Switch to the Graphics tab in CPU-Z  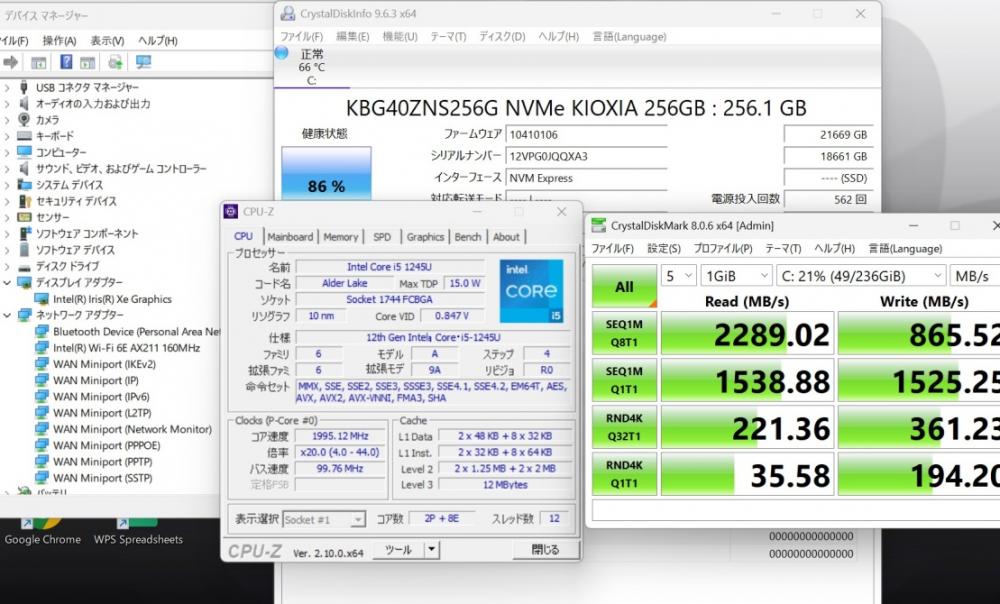[x=425, y=237]
